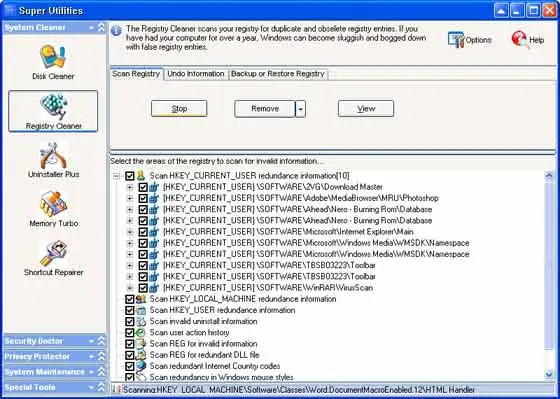
Task: Click the Internet Explorer Main entry icon
Action: 154,231
